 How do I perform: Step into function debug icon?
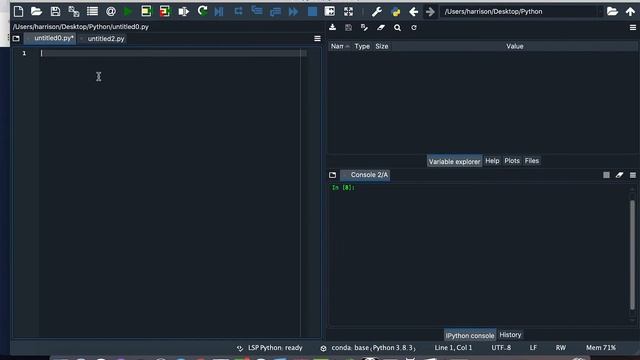pyautogui.click(x=257, y=11)
